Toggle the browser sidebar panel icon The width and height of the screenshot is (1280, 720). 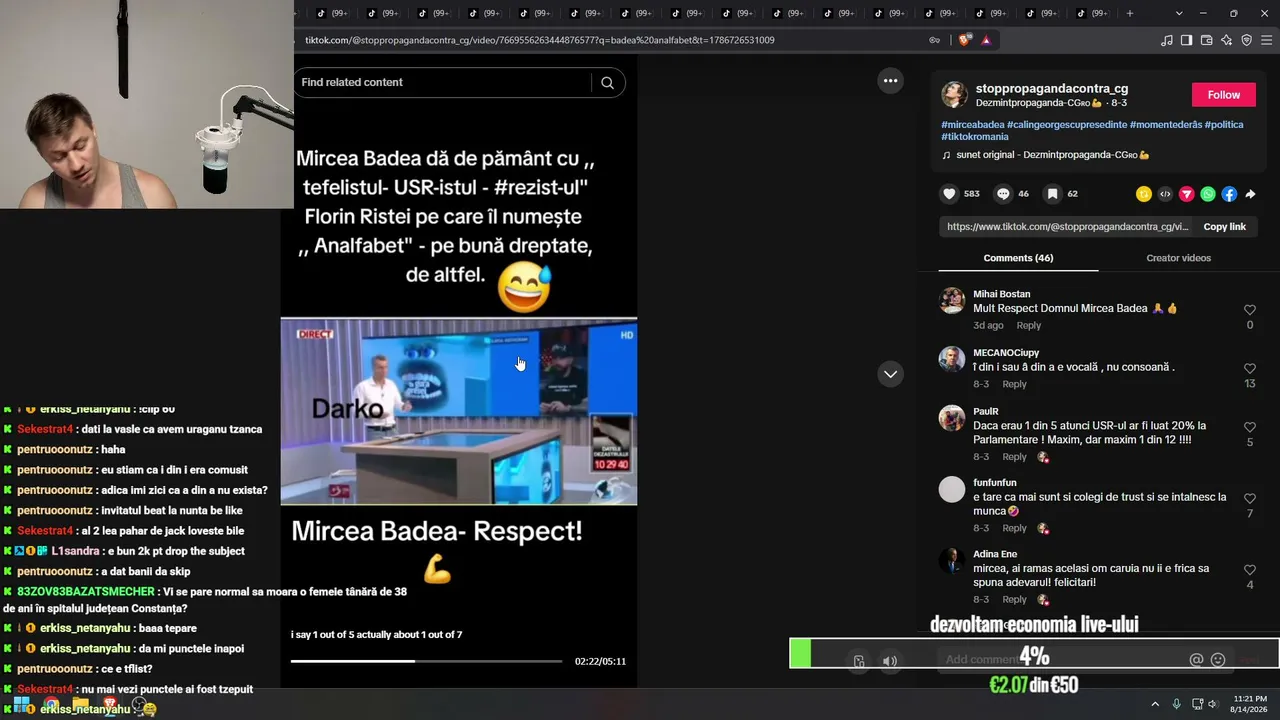(1186, 40)
